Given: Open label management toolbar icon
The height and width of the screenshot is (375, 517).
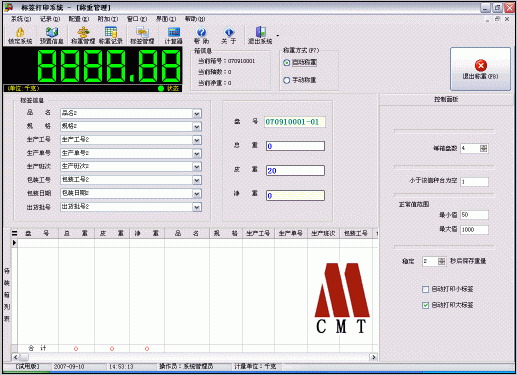Looking at the screenshot, I should 142,32.
